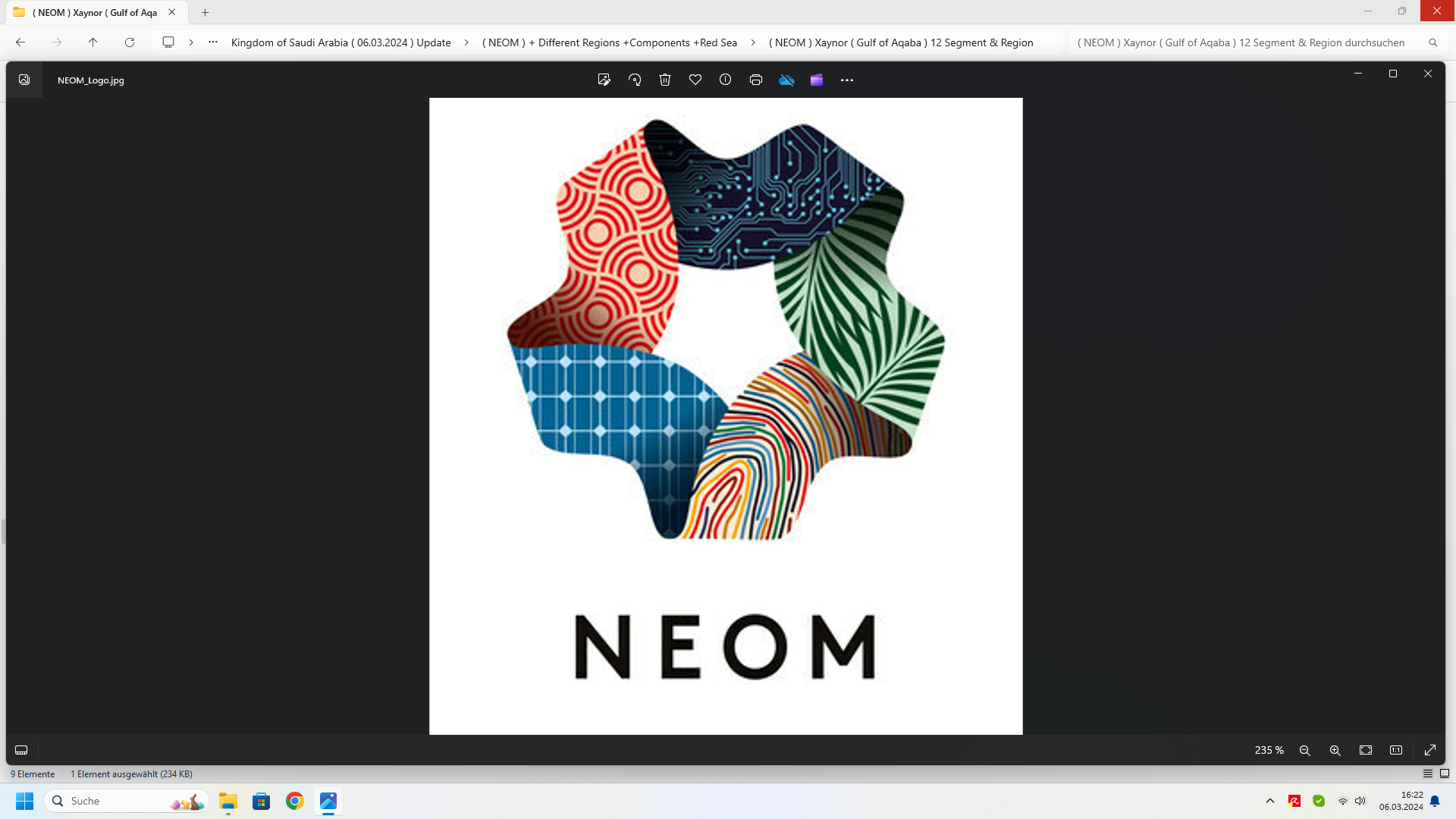Open File Explorer from taskbar

(228, 801)
